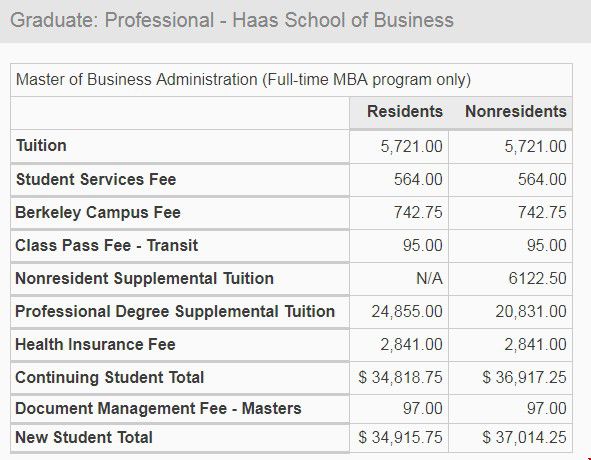This screenshot has height=460, width=591.
Task: Click the Residents column header
Action: click(405, 112)
